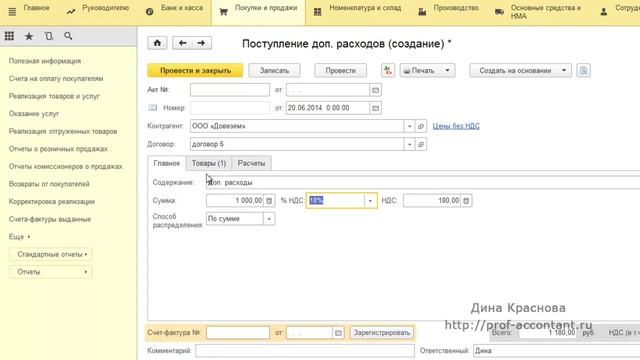The height and width of the screenshot is (360, 640).
Task: Expand the Контрагент dropdown arrow
Action: pyautogui.click(x=409, y=126)
